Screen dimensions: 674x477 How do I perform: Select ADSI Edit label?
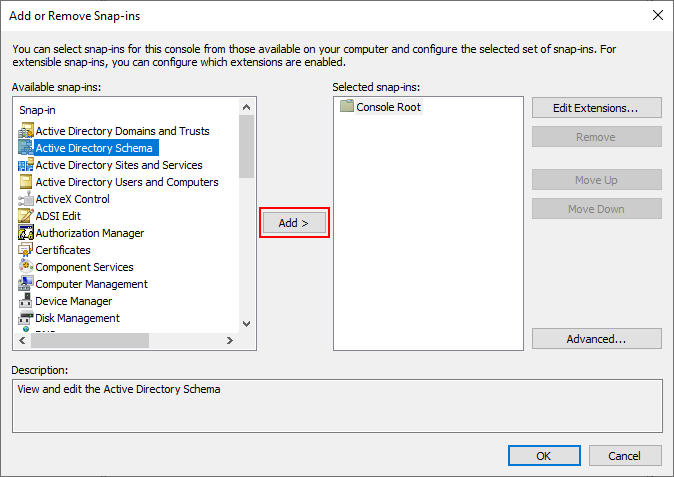coord(58,216)
